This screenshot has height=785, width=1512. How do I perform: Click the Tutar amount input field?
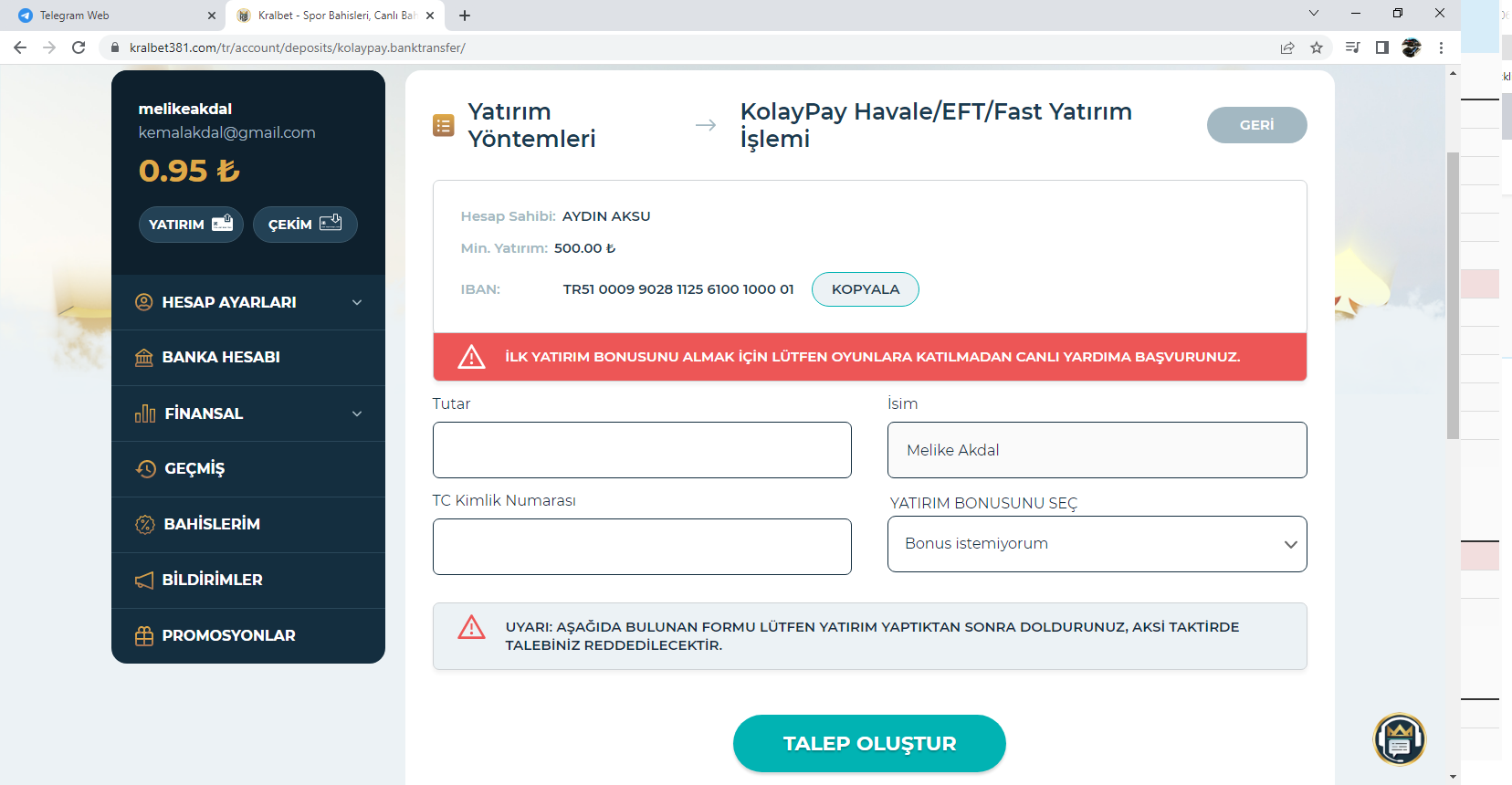click(x=642, y=450)
